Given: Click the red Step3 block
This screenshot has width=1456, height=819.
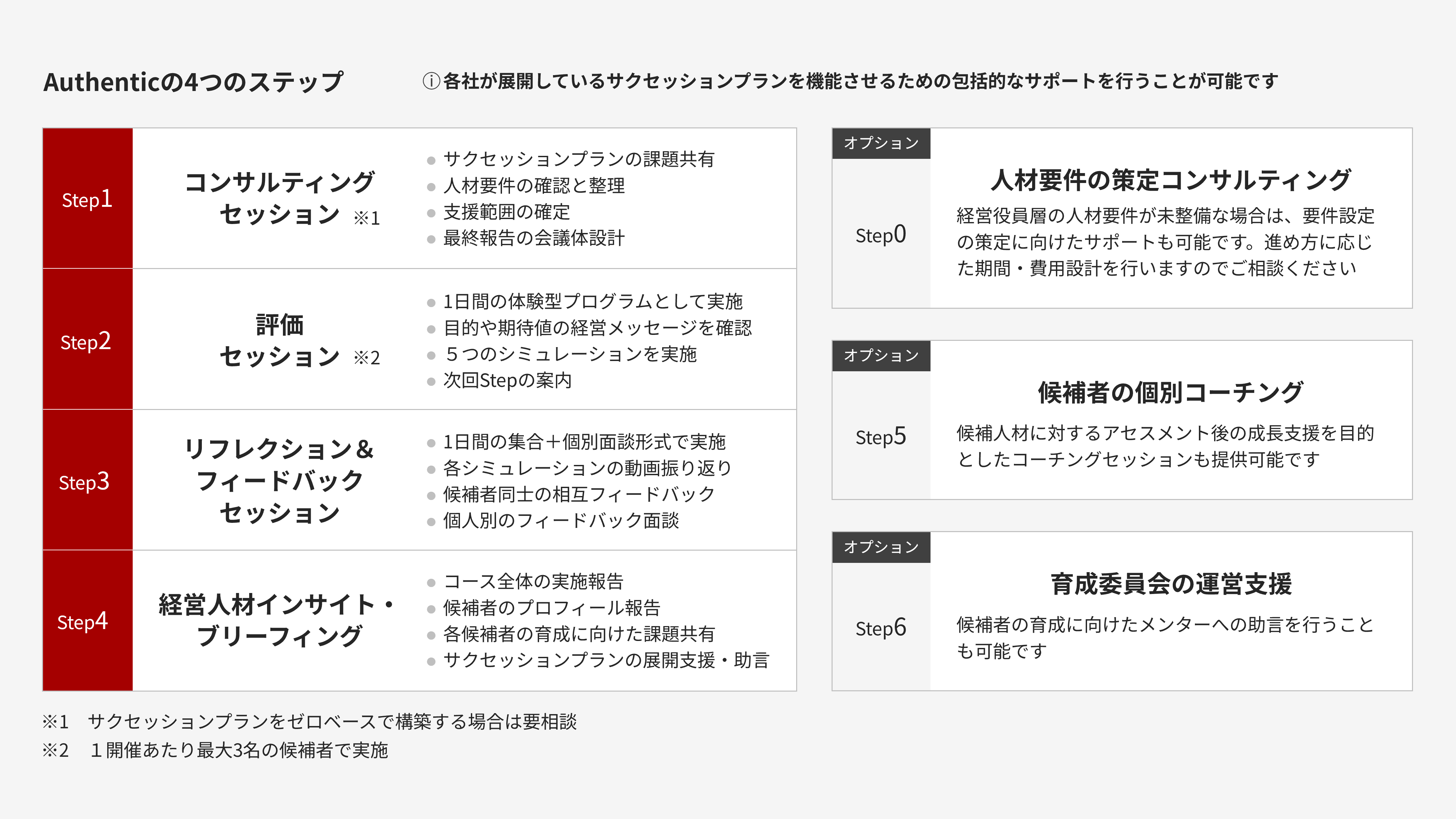Looking at the screenshot, I should [88, 480].
